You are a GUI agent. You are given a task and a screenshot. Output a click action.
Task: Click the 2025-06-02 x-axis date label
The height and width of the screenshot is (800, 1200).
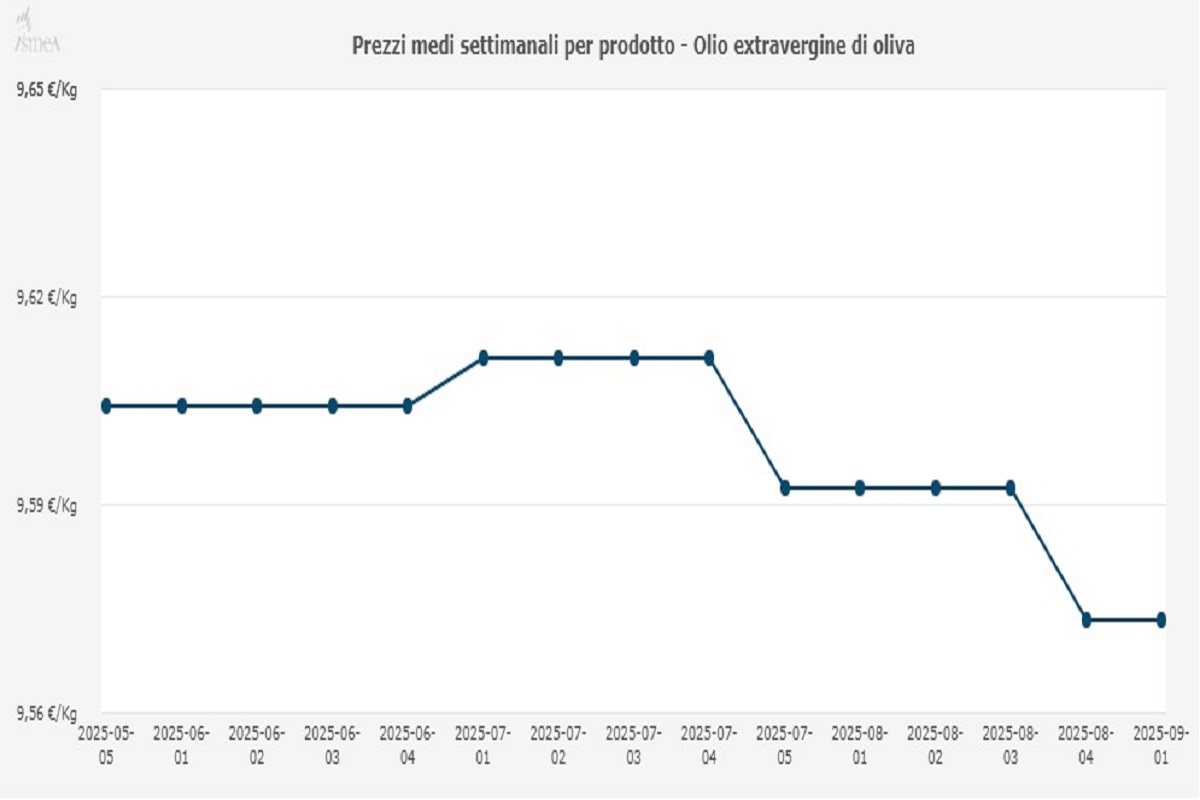(257, 746)
